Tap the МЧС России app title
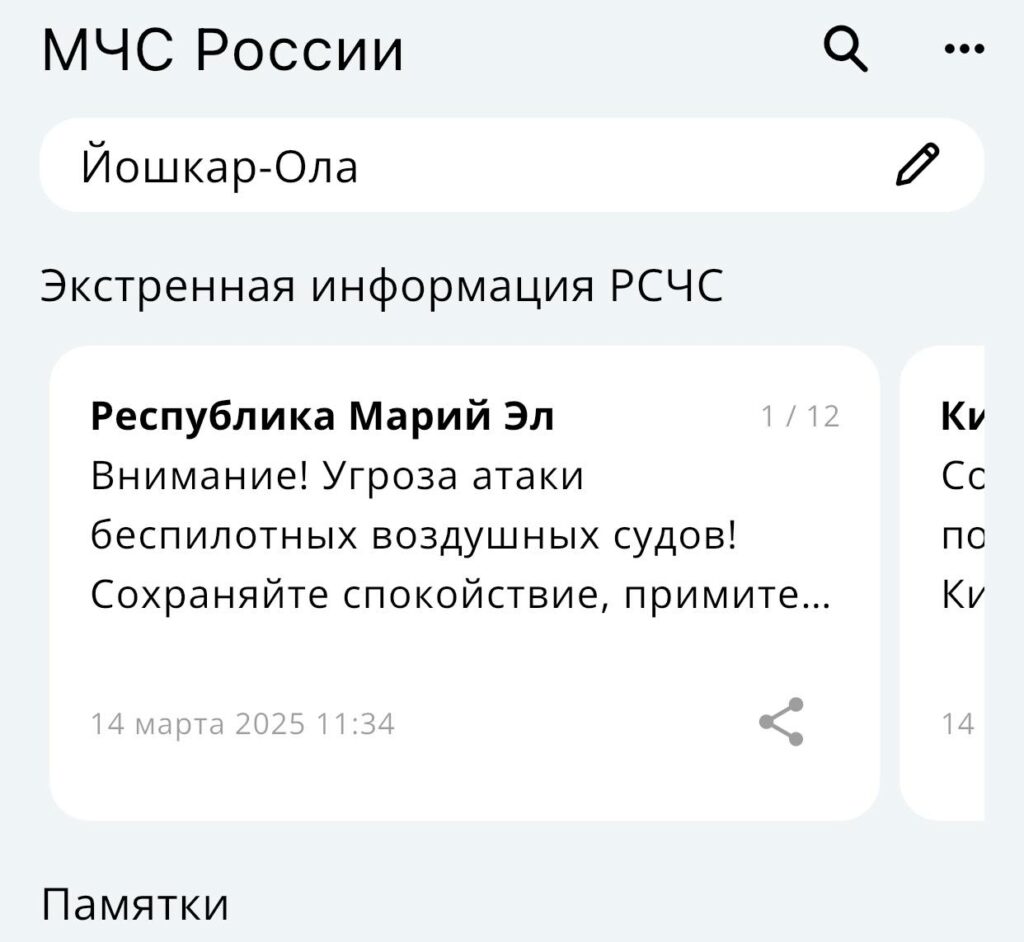This screenshot has width=1024, height=942. pyautogui.click(x=223, y=50)
